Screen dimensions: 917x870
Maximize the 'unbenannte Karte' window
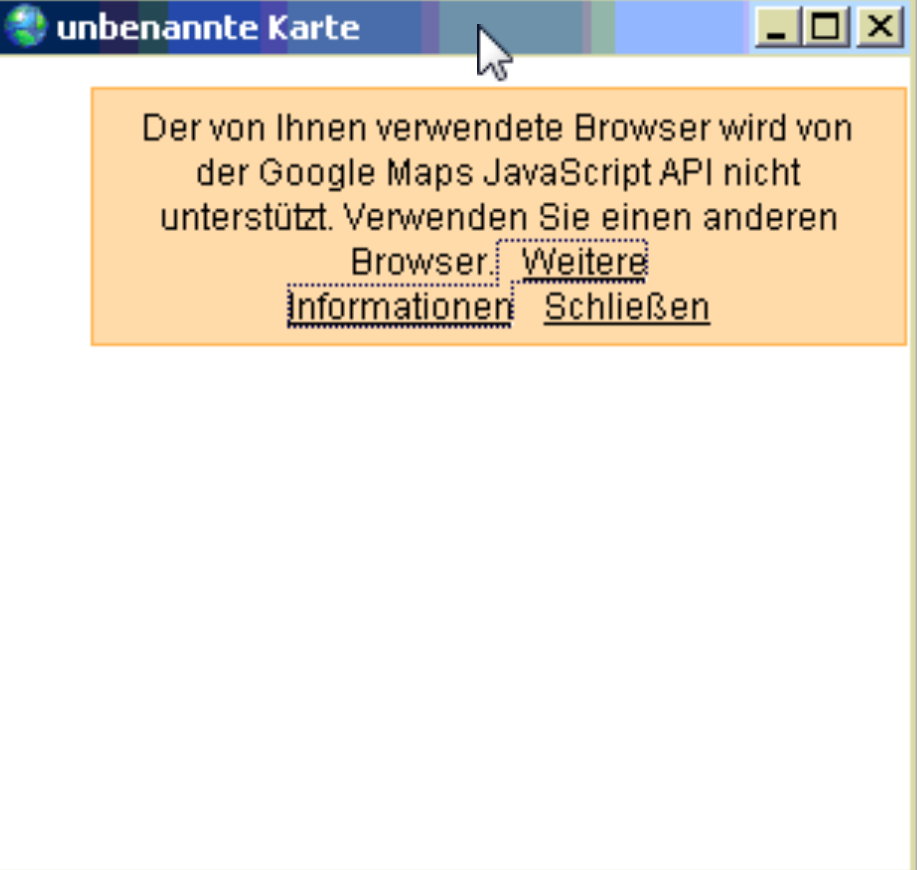tap(826, 26)
